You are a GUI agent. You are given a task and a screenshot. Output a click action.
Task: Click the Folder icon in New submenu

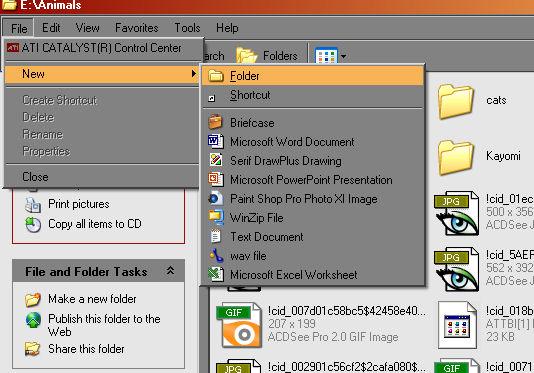point(216,76)
